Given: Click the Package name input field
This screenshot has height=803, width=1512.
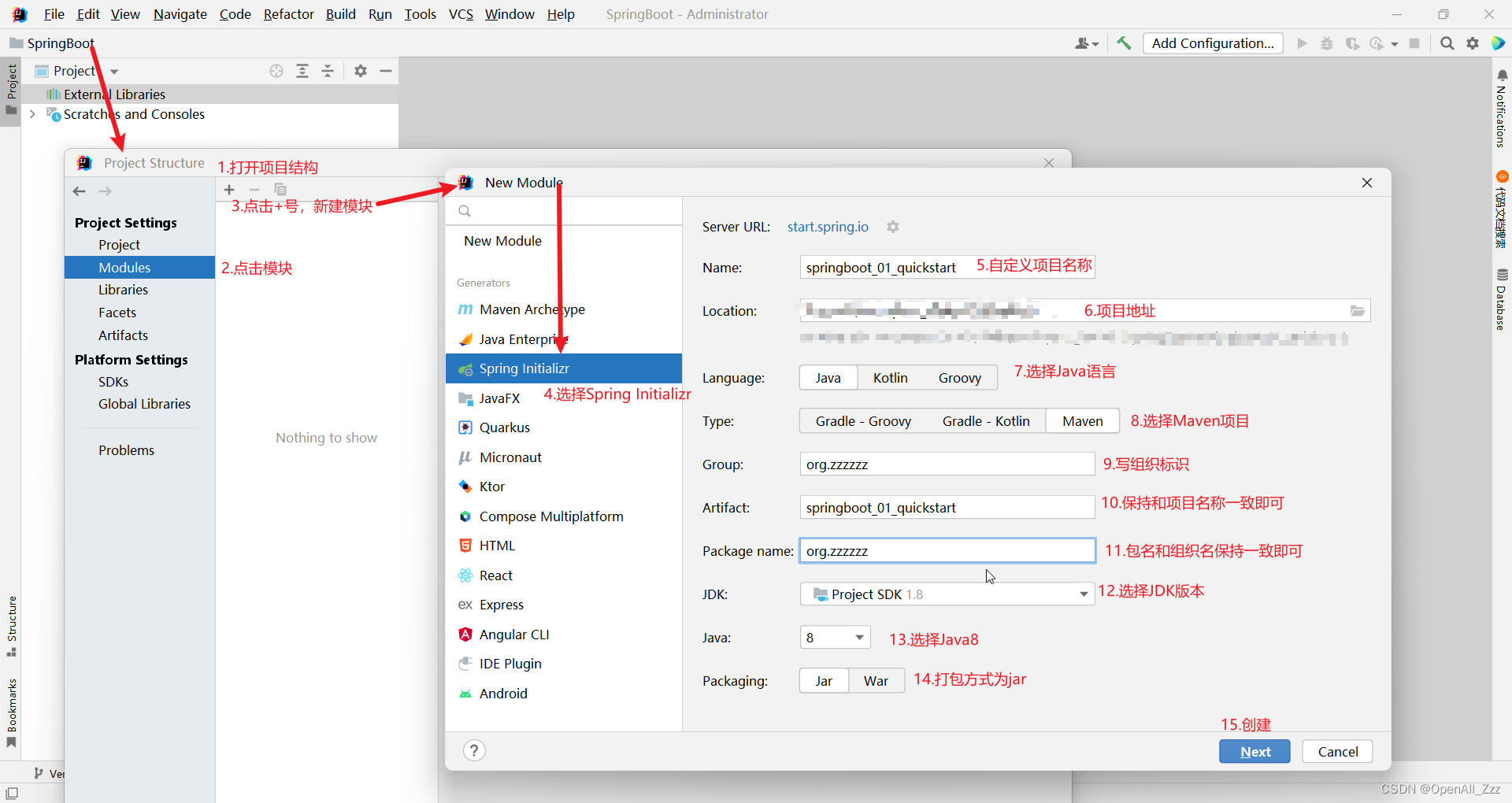Looking at the screenshot, I should click(x=947, y=551).
